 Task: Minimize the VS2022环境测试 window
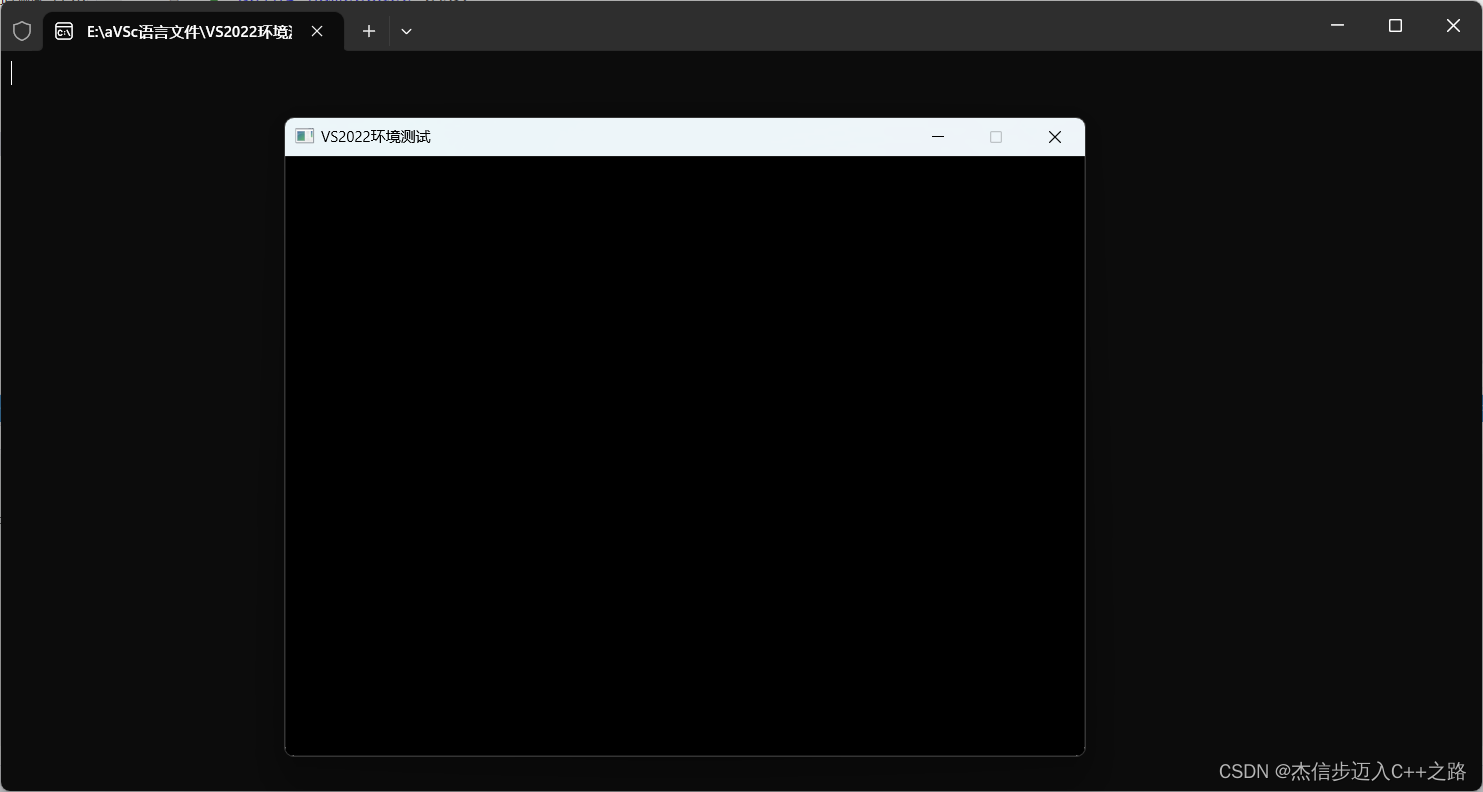938,137
